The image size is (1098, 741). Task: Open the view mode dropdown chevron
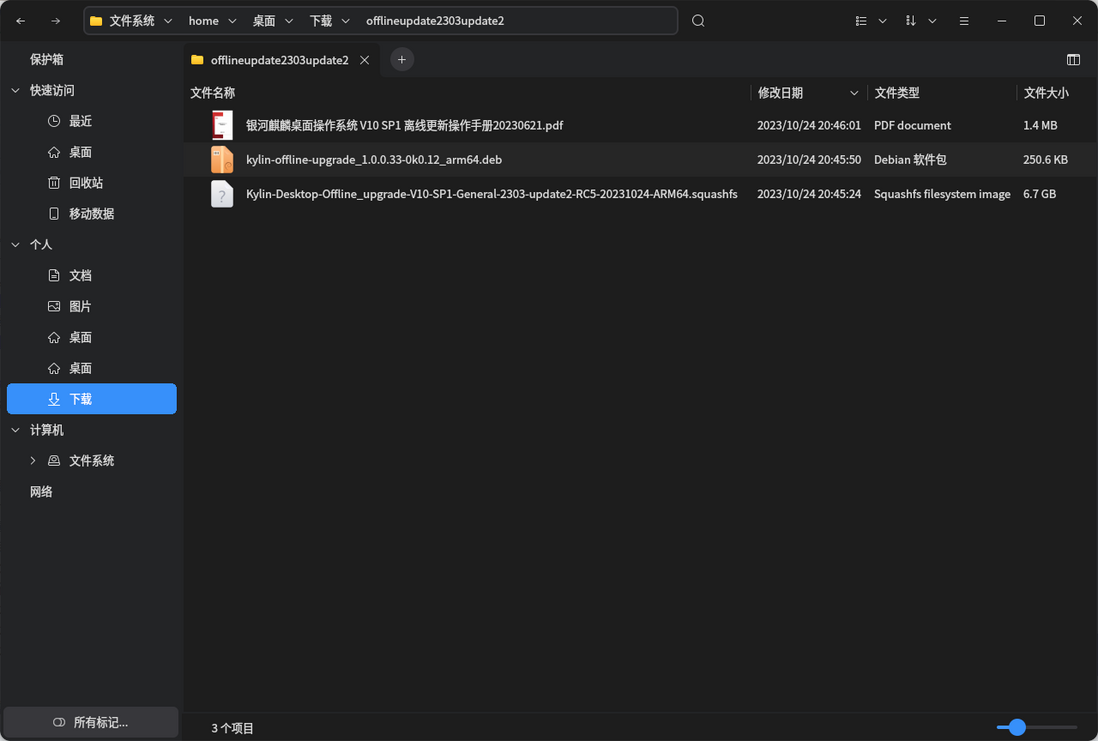coord(882,20)
